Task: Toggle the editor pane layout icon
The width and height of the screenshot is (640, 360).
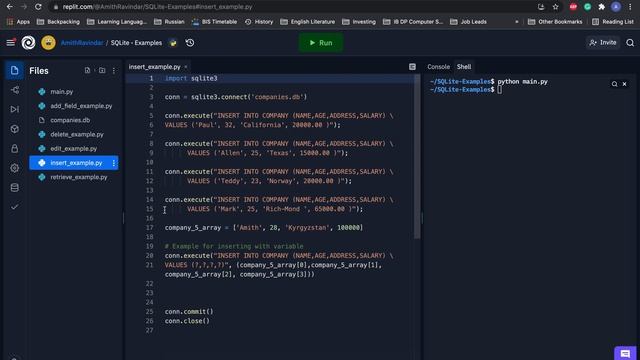Action: pos(412,67)
